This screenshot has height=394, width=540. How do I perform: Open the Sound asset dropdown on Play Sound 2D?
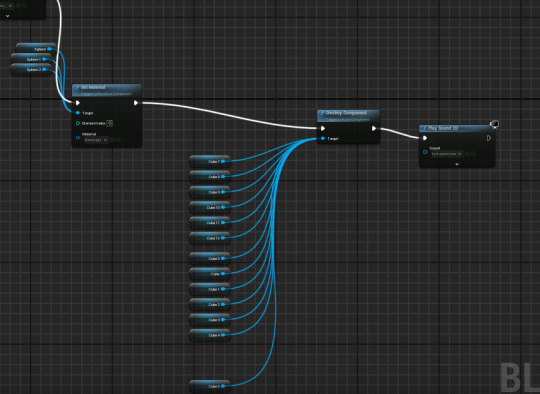447,154
